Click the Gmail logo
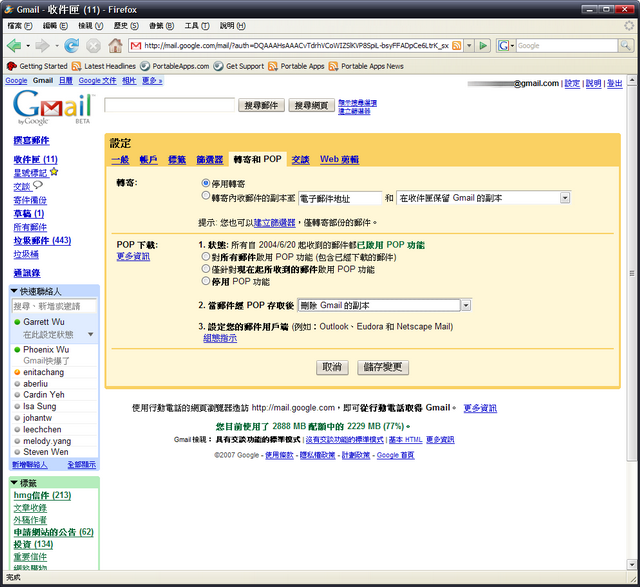 53,107
